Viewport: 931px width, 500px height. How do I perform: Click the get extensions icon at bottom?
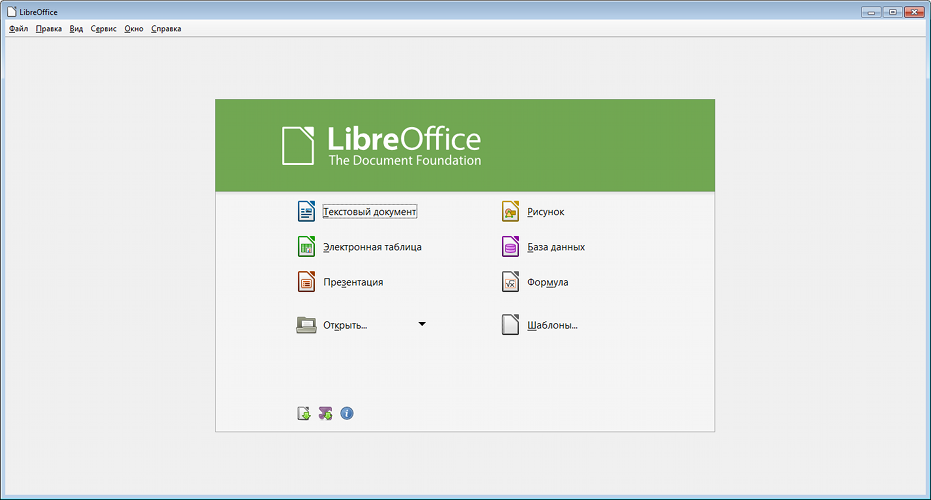(x=325, y=413)
